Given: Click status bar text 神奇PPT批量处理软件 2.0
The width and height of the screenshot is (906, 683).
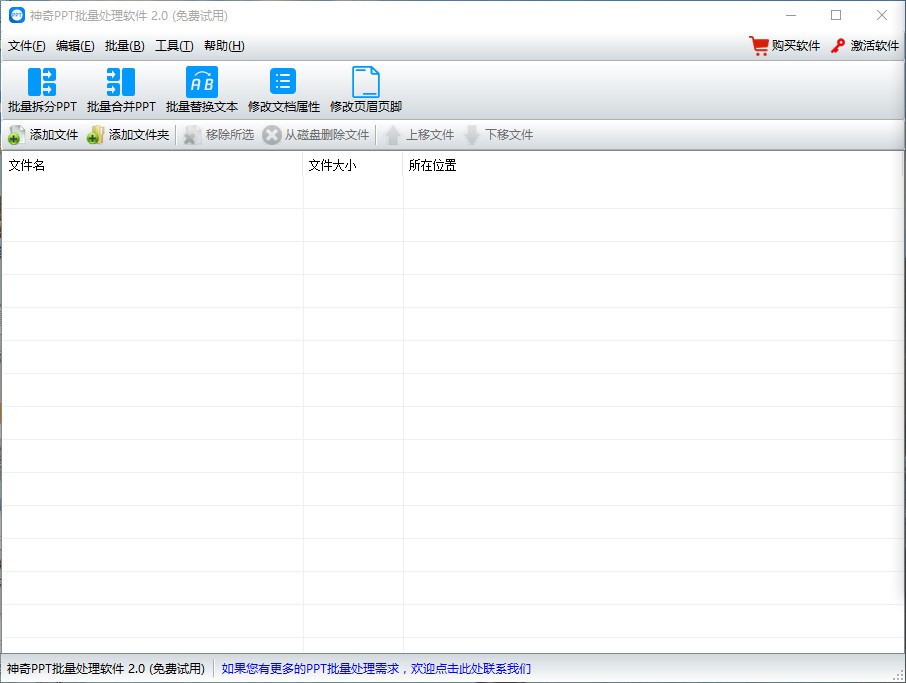Looking at the screenshot, I should pyautogui.click(x=106, y=669).
